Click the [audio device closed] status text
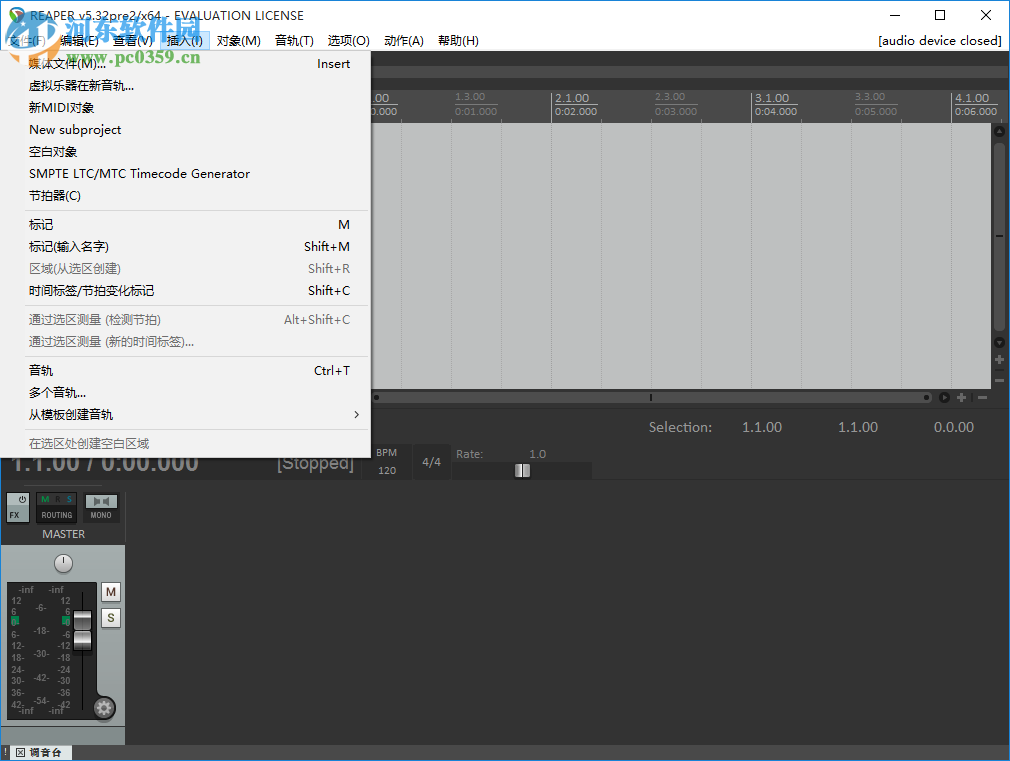The height and width of the screenshot is (761, 1010). (x=940, y=41)
